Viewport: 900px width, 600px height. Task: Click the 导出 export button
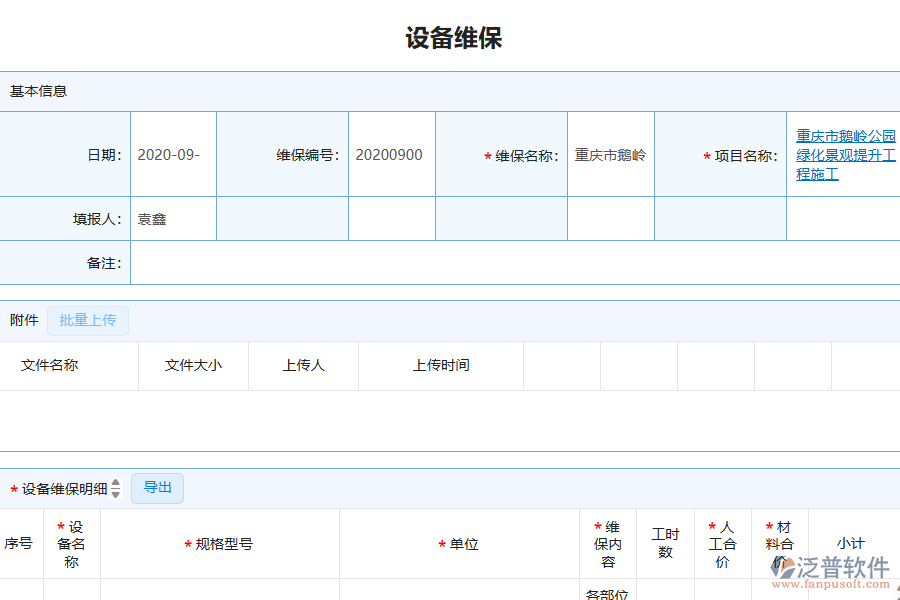click(157, 488)
